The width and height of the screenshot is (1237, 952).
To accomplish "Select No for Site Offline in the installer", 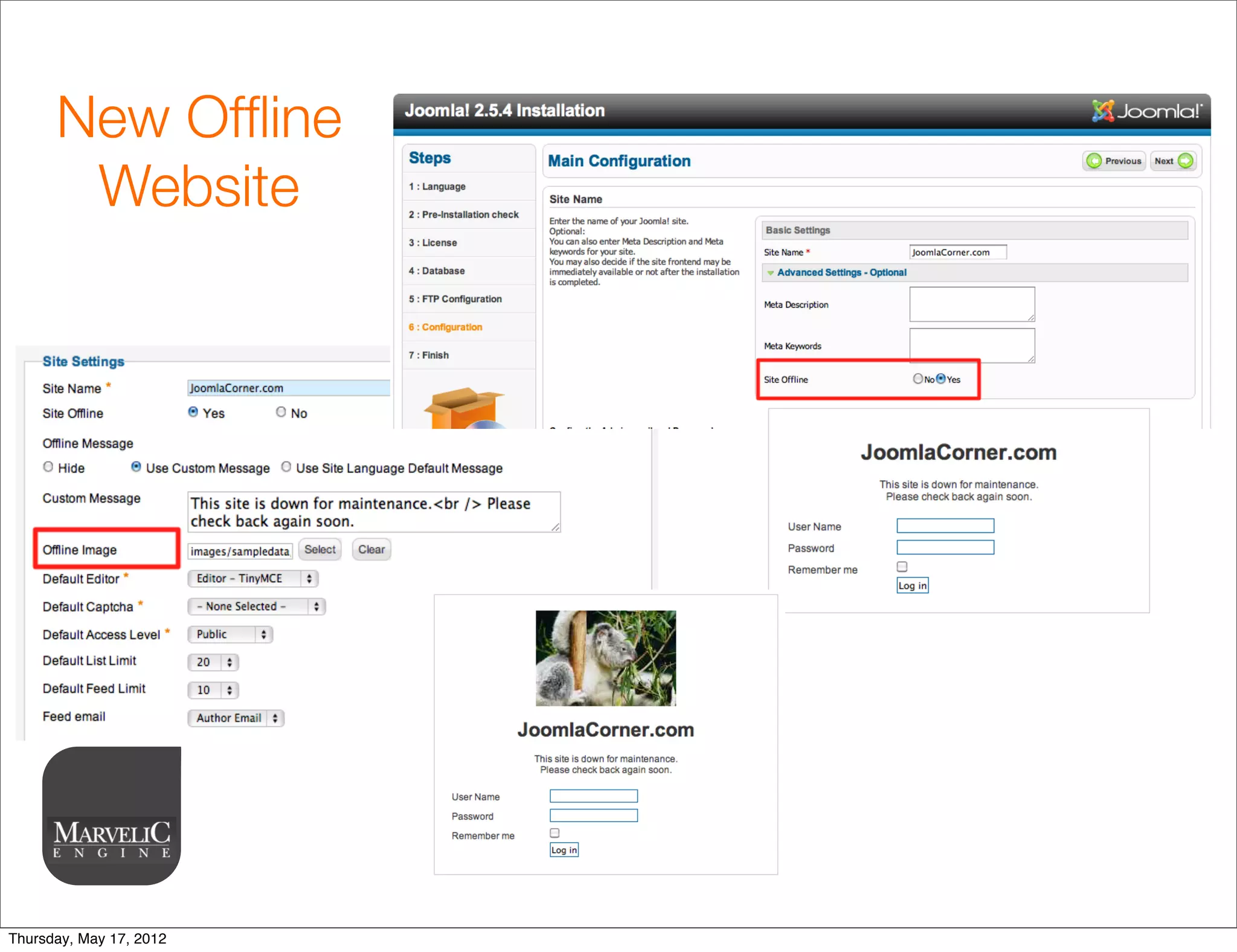I will (x=918, y=379).
